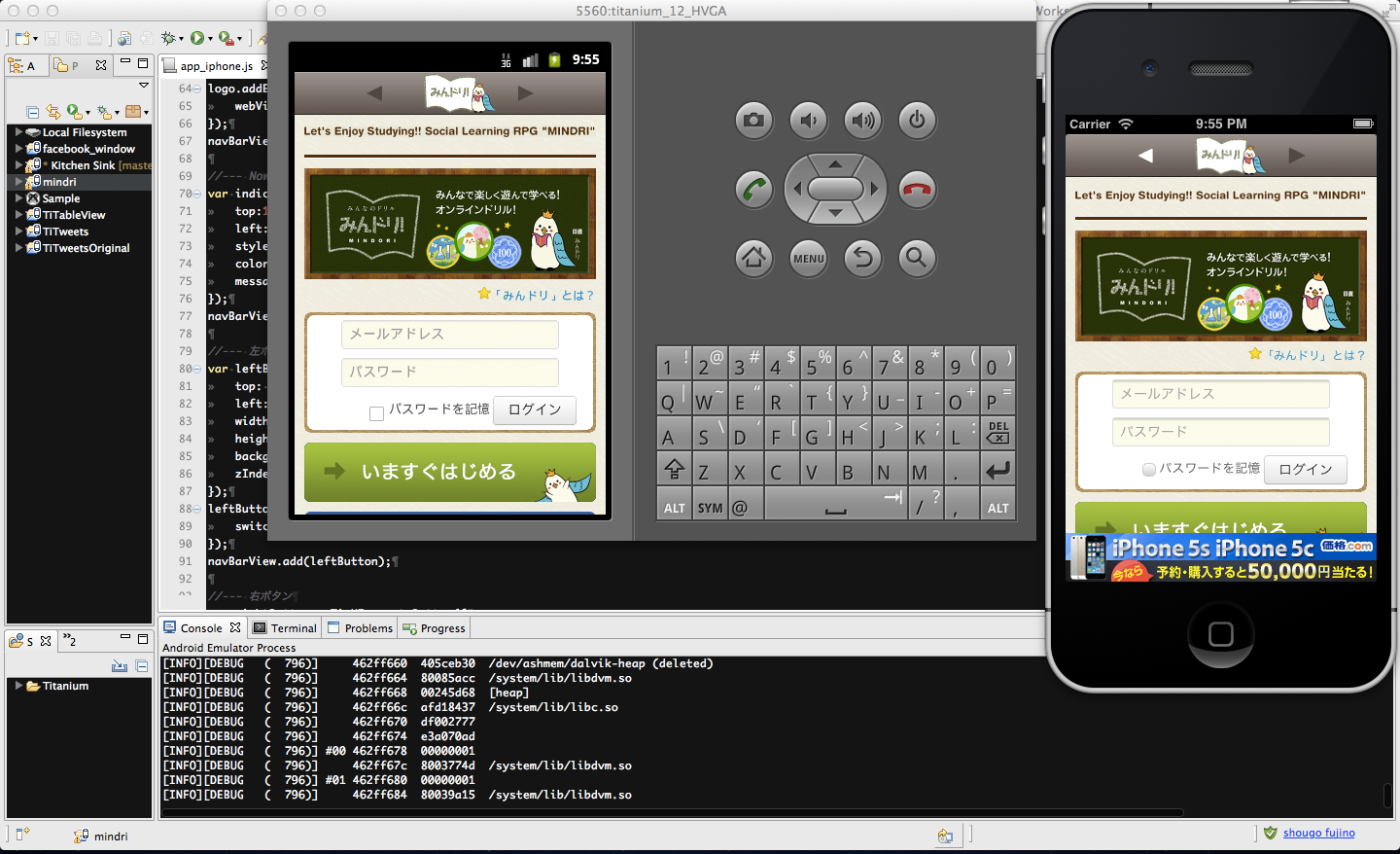
Task: Expand the Local Filesystem tree node
Action: point(18,132)
